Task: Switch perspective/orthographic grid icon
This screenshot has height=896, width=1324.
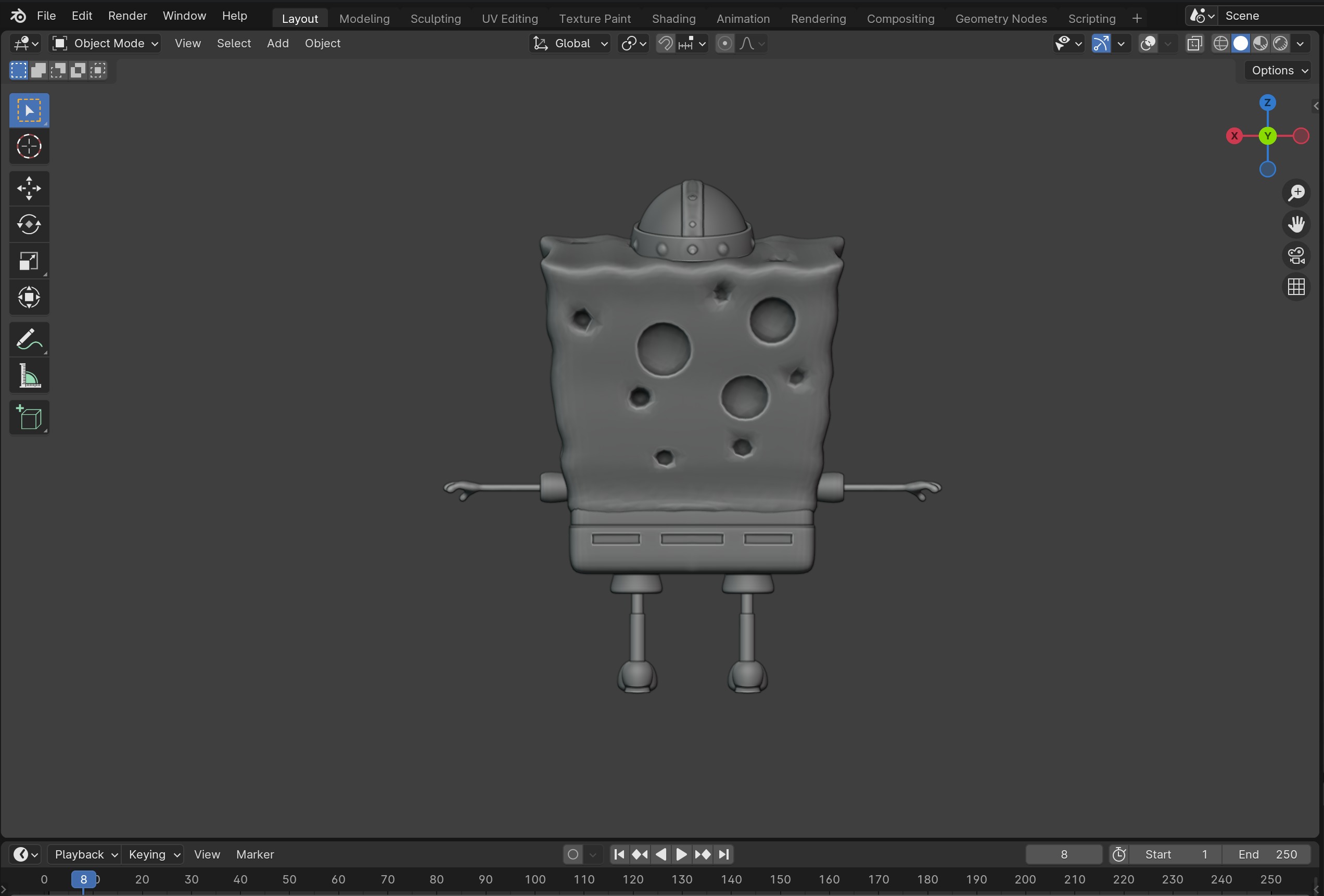Action: coord(1296,287)
